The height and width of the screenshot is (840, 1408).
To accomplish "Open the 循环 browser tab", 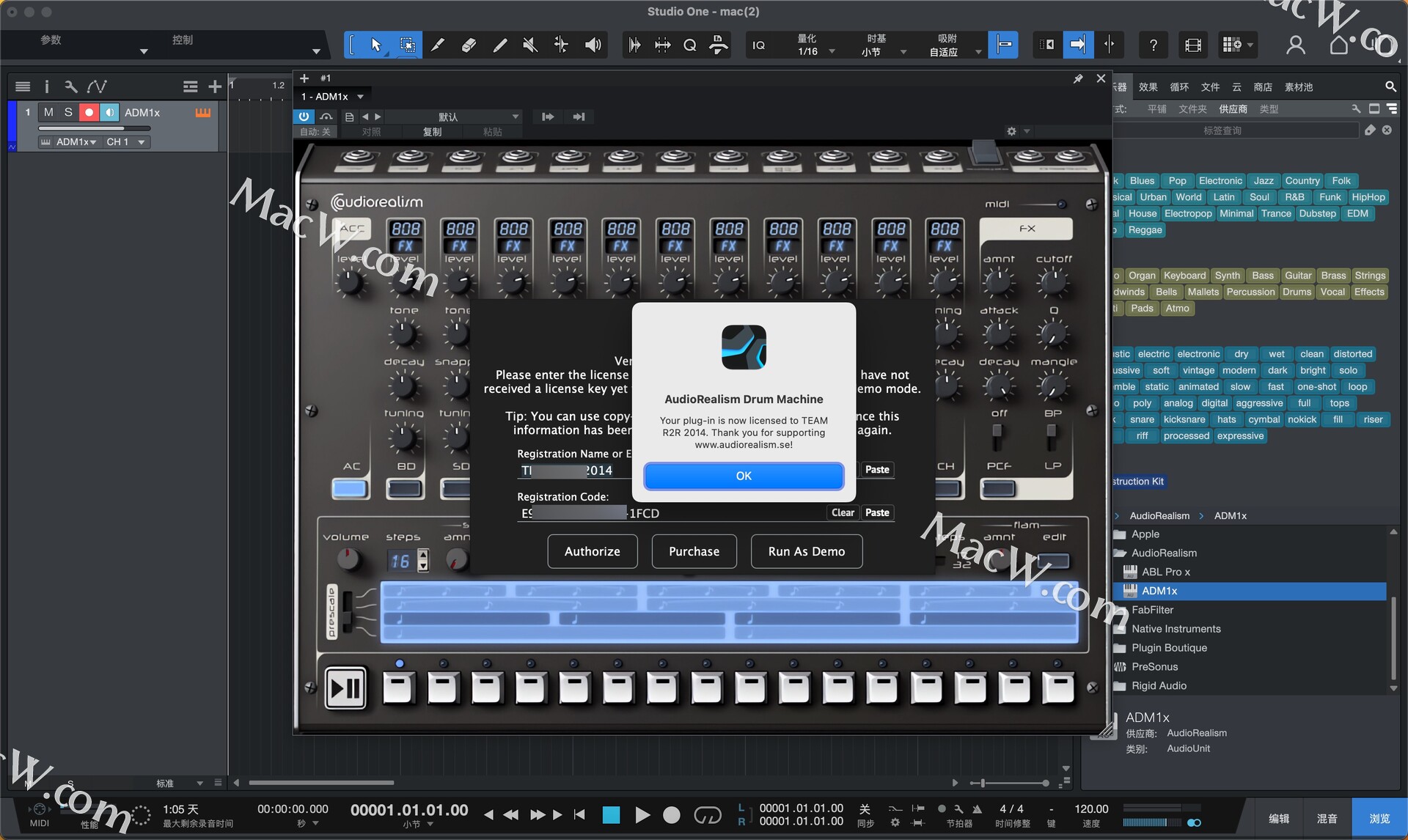I will (1179, 87).
